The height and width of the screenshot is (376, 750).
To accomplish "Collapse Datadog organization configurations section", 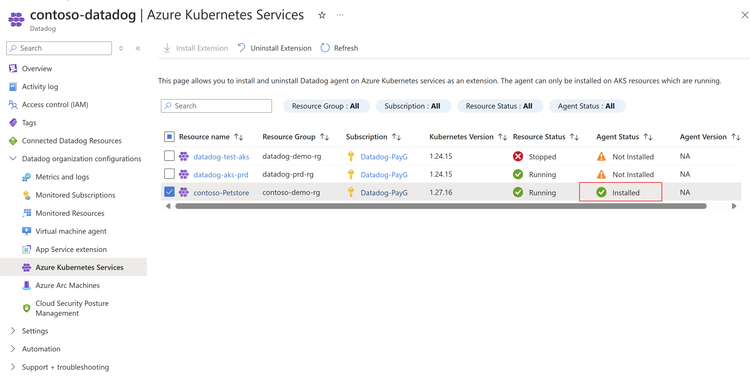I will (13, 159).
